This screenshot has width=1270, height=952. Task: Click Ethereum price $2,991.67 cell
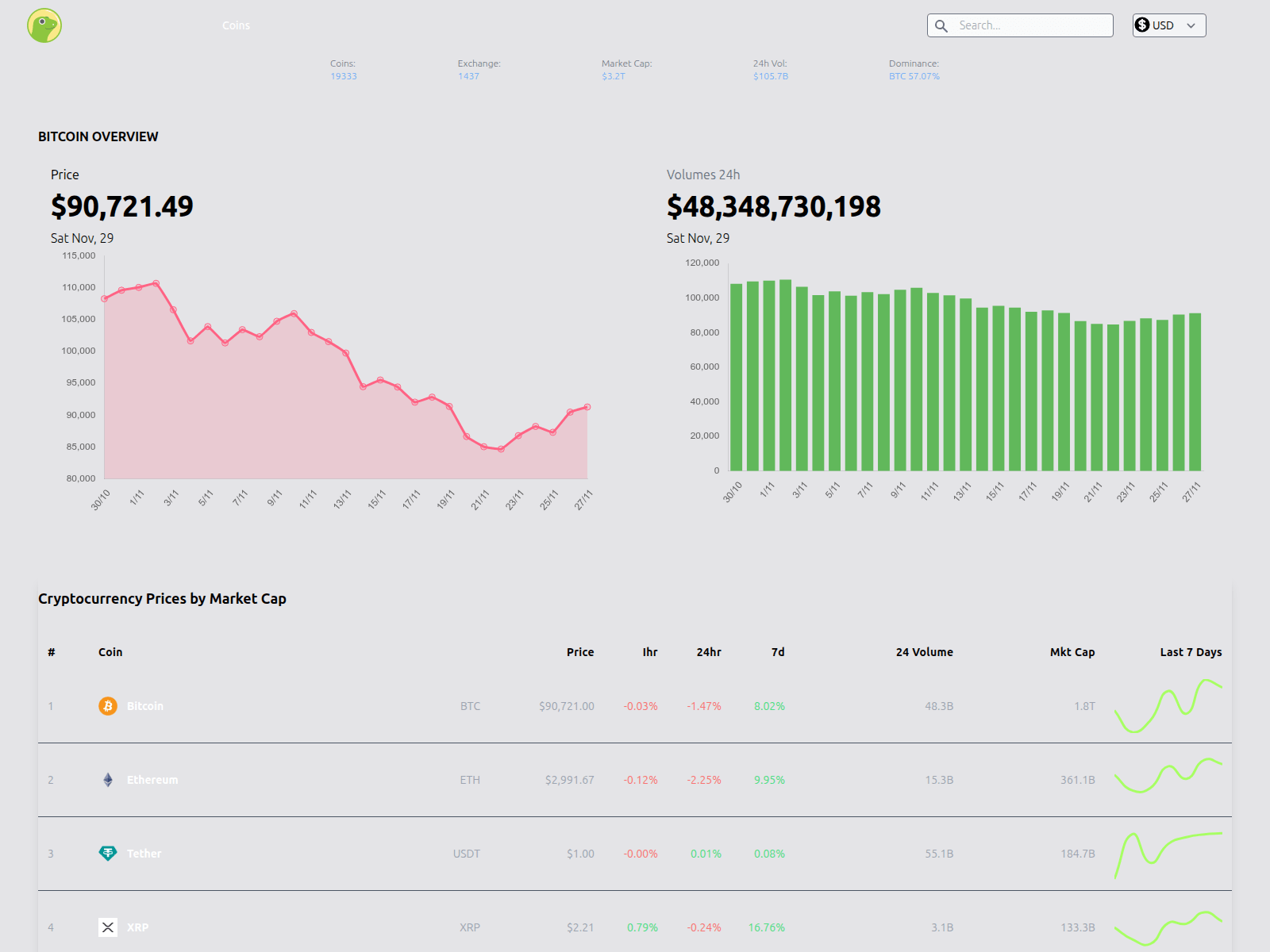tap(570, 780)
